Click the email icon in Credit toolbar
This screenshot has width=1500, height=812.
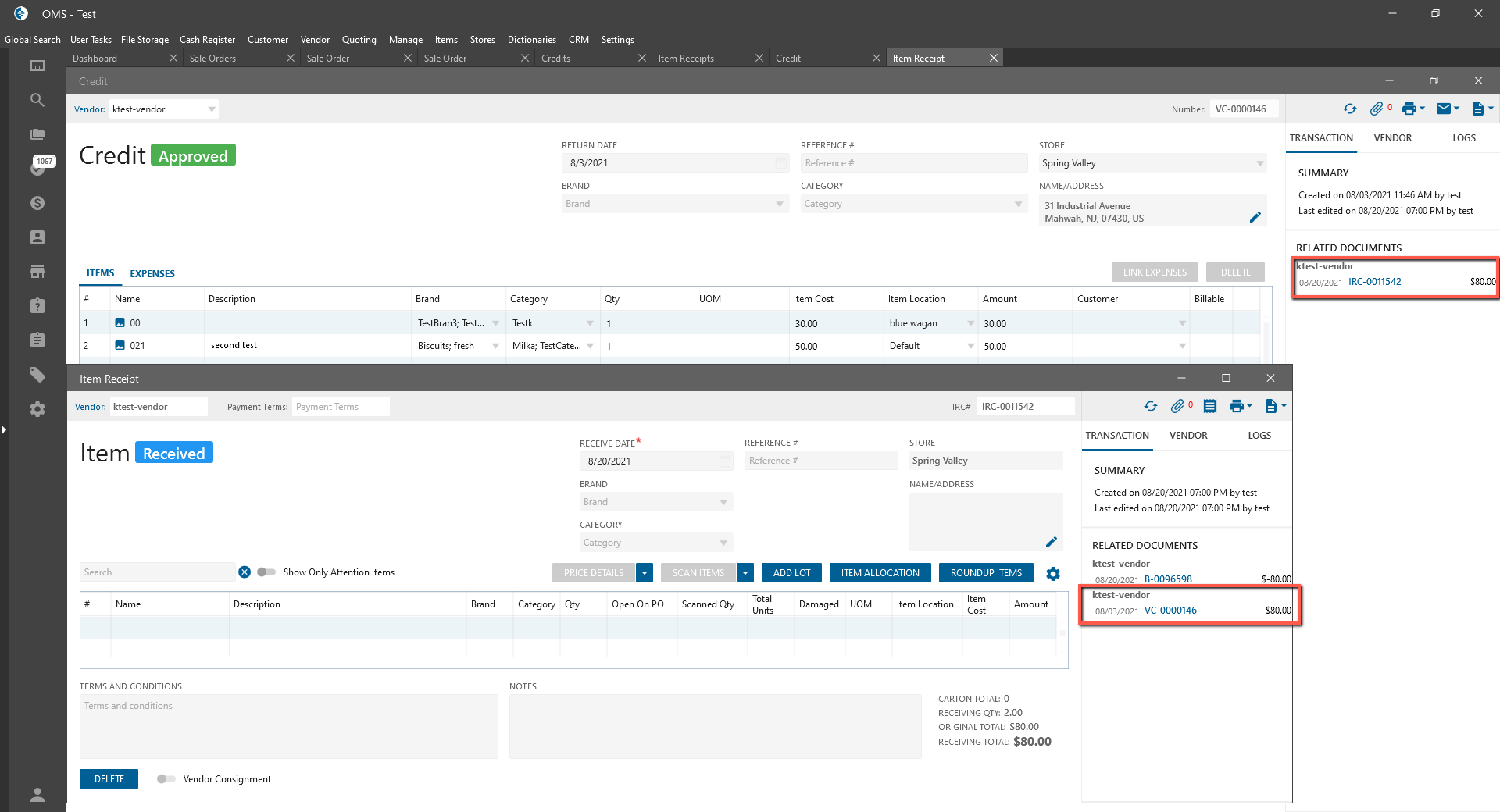pyautogui.click(x=1444, y=109)
